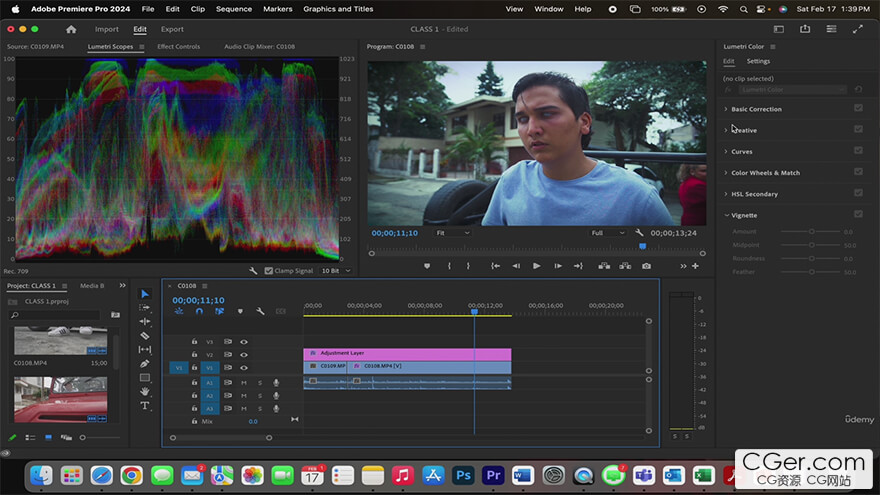Image resolution: width=880 pixels, height=495 pixels.
Task: Mute audio track A1
Action: (243, 382)
